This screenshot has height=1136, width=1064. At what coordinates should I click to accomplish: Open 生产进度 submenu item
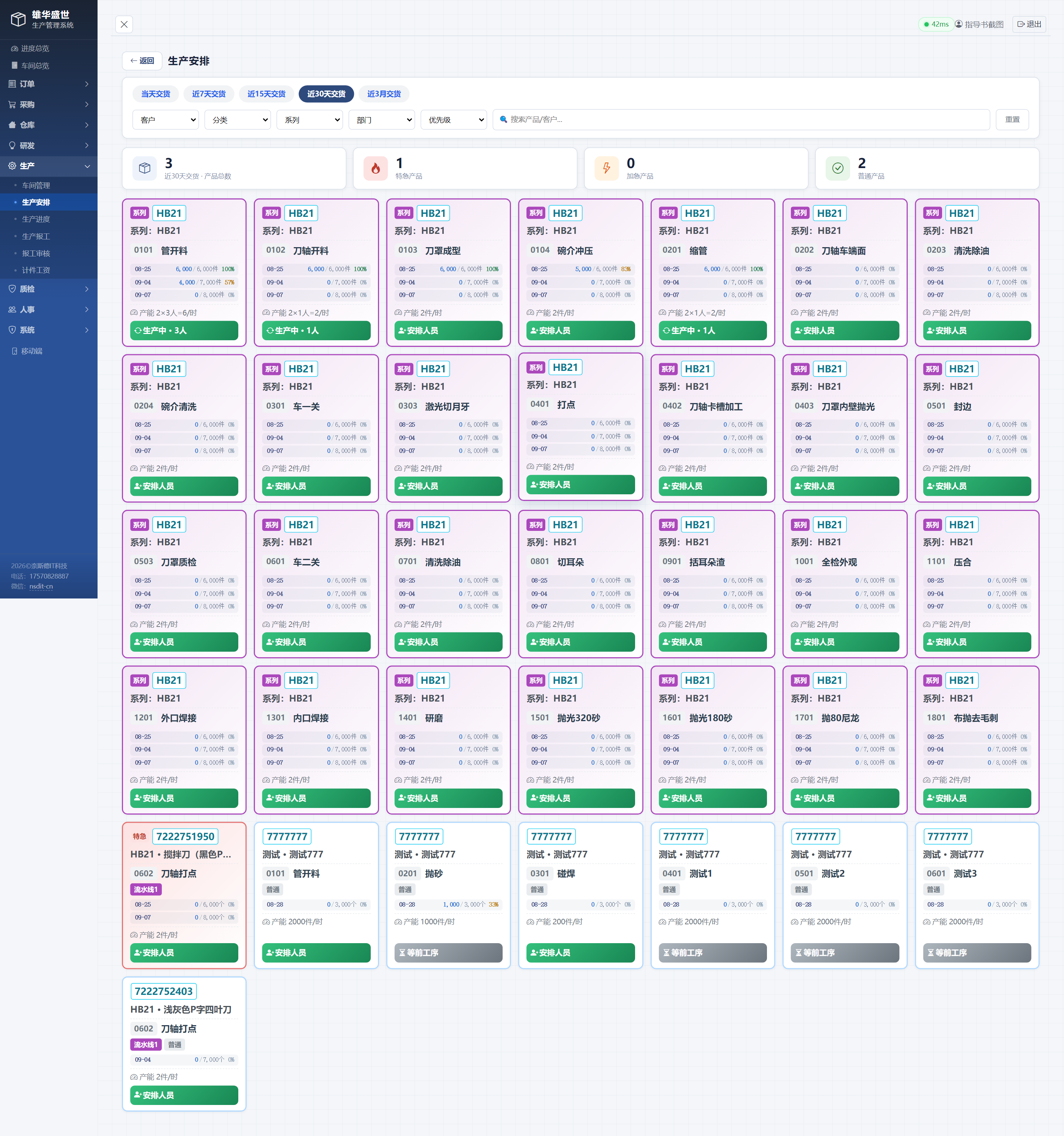48,219
